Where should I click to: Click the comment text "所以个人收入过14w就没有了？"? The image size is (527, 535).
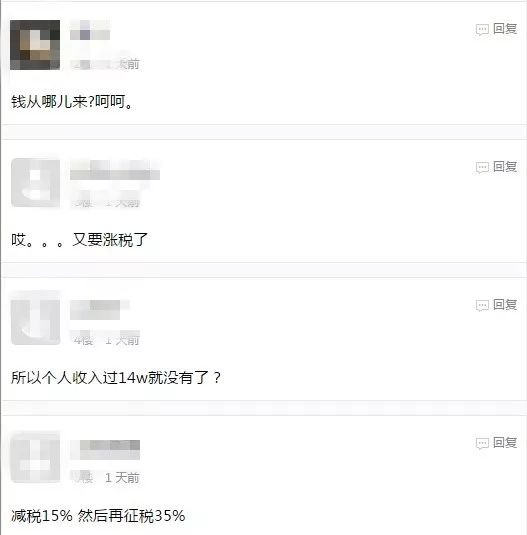(x=116, y=378)
